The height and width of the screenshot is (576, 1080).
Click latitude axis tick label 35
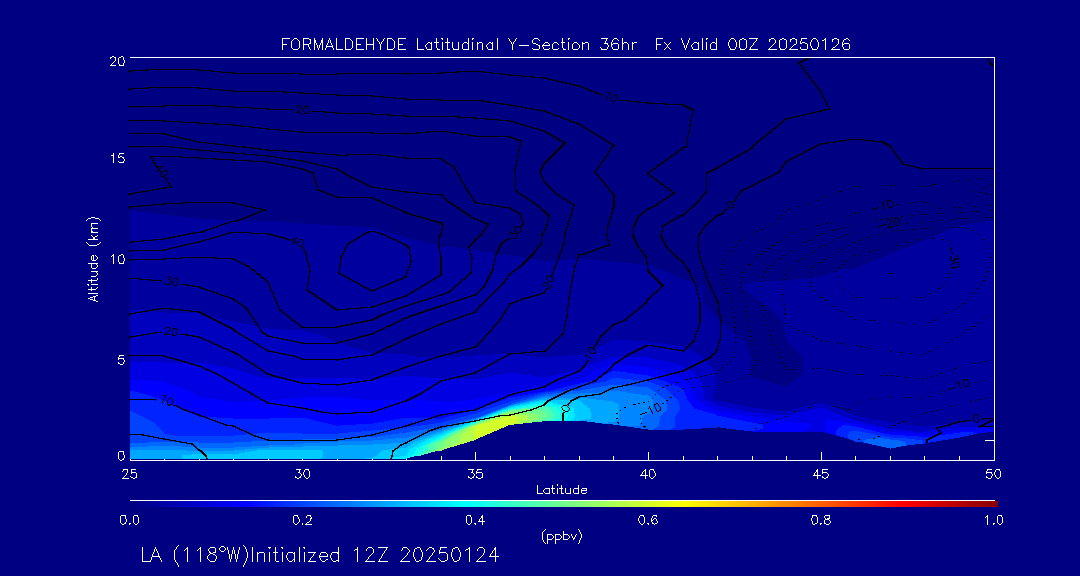[x=475, y=474]
